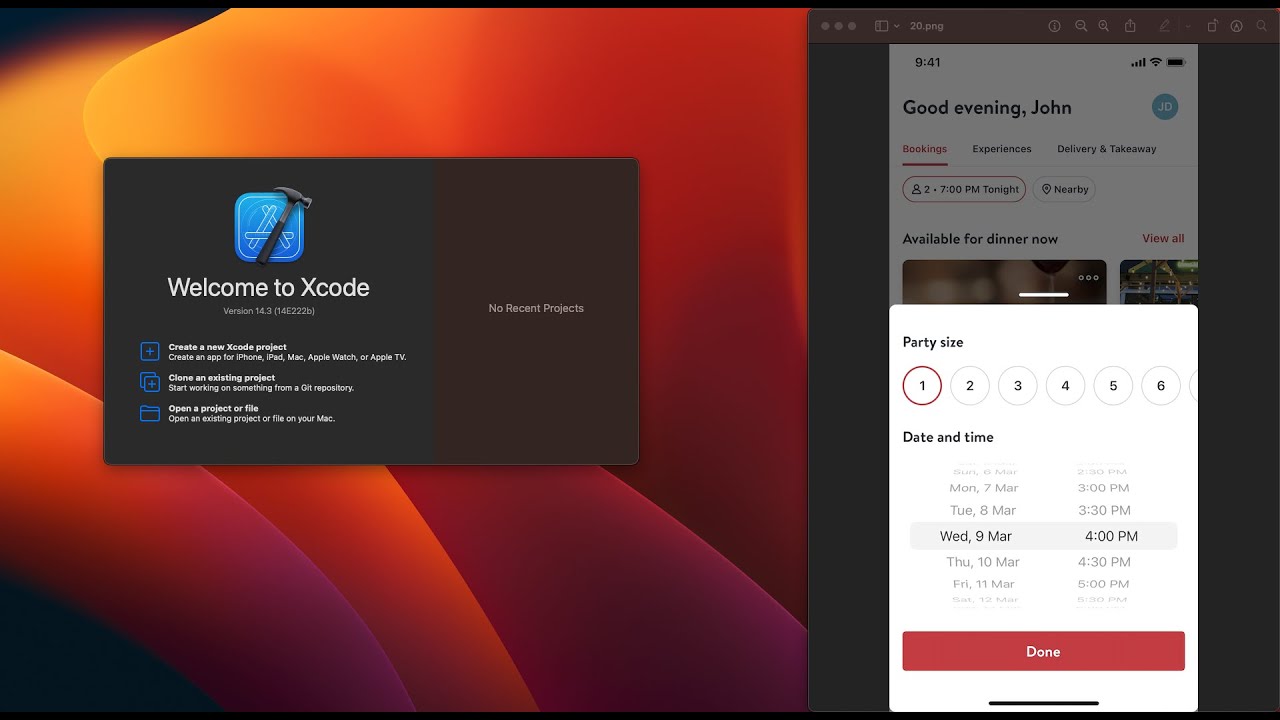Image resolution: width=1280 pixels, height=720 pixels.
Task: Switch to the Experiences tab
Action: point(1002,149)
